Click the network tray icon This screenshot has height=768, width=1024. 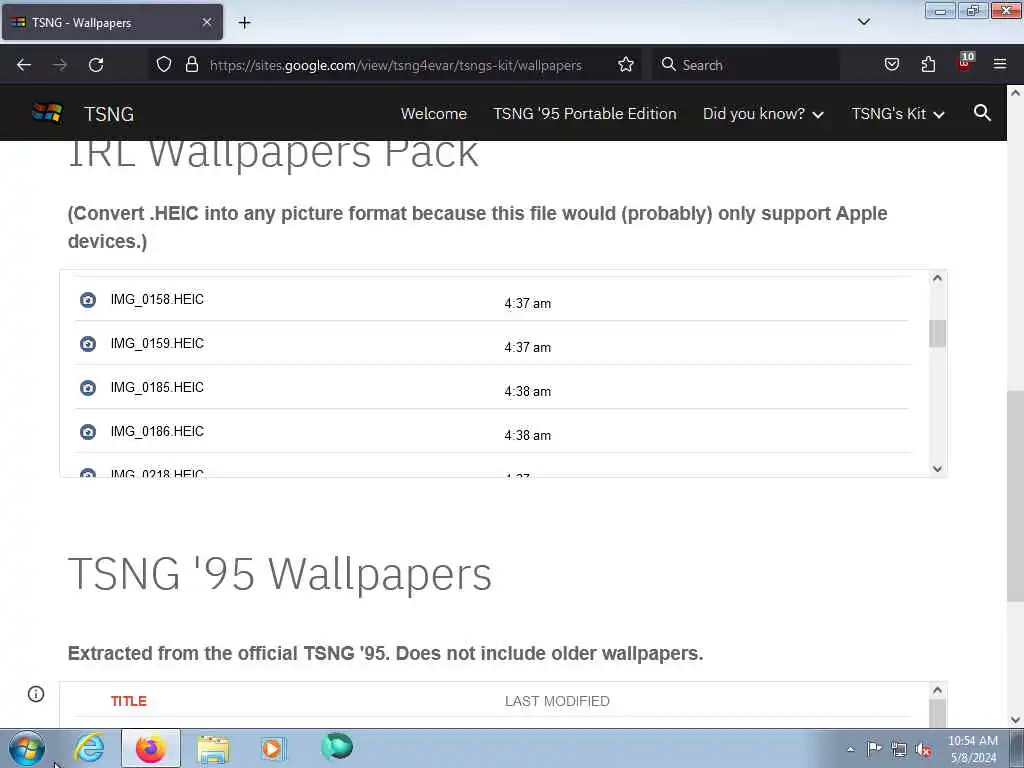(x=899, y=750)
